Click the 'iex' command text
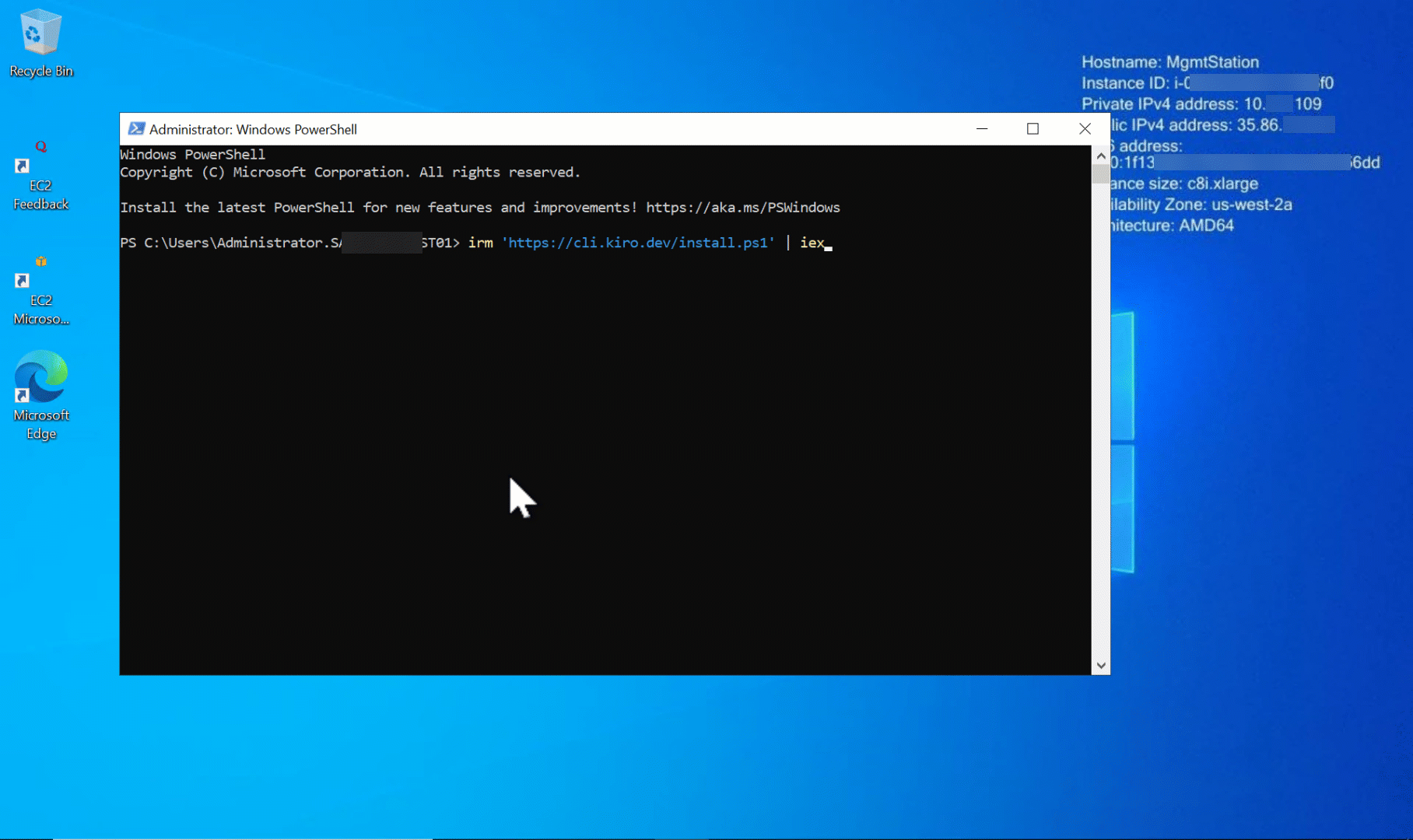Image resolution: width=1413 pixels, height=840 pixels. pyautogui.click(x=812, y=243)
